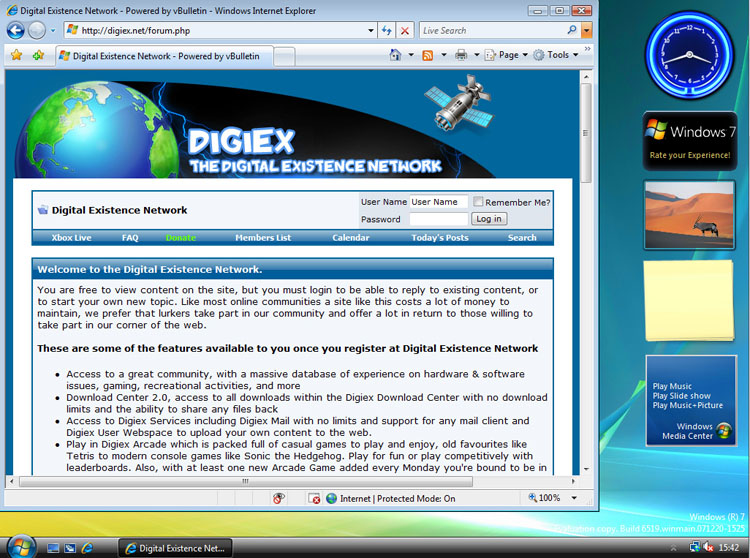Screen dimensions: 750x558
Task: Click the Today's Posts navigation item
Action: [440, 238]
